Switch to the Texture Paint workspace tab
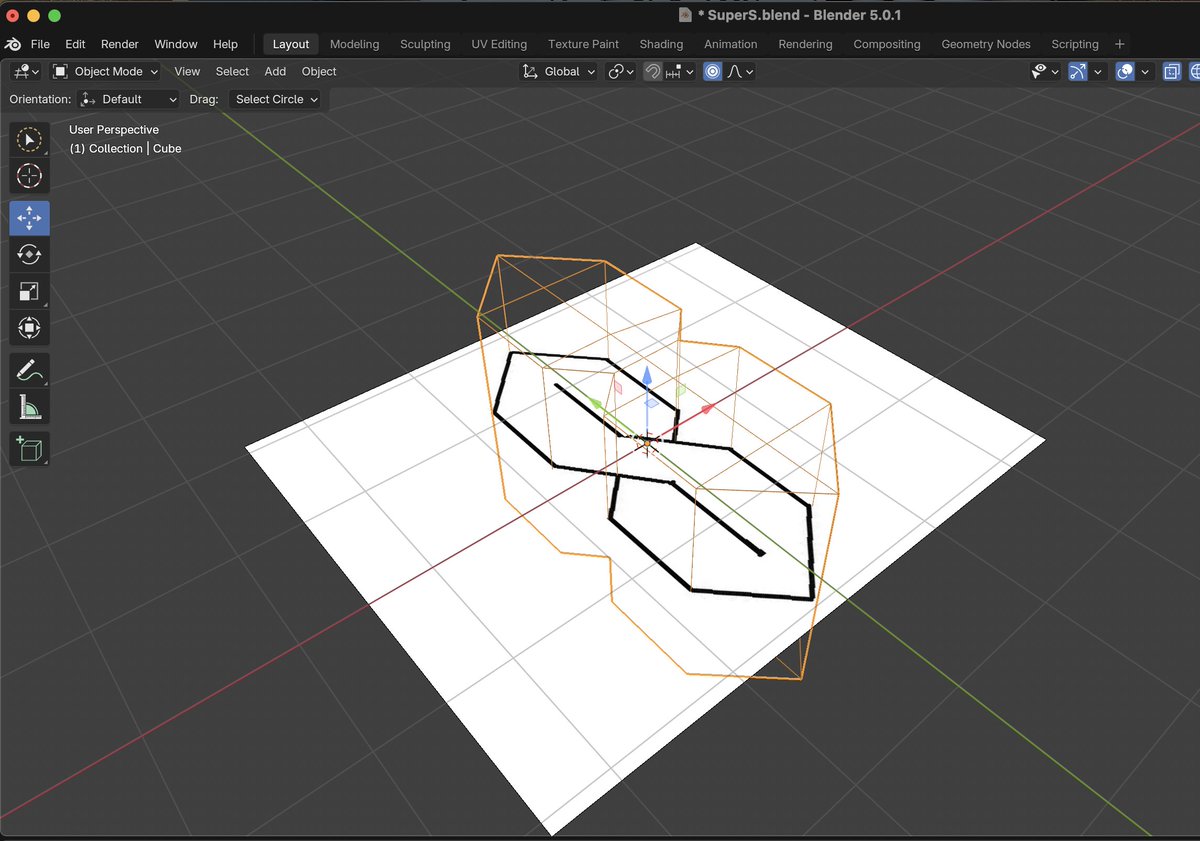Screen dimensions: 1200x841 click(583, 44)
